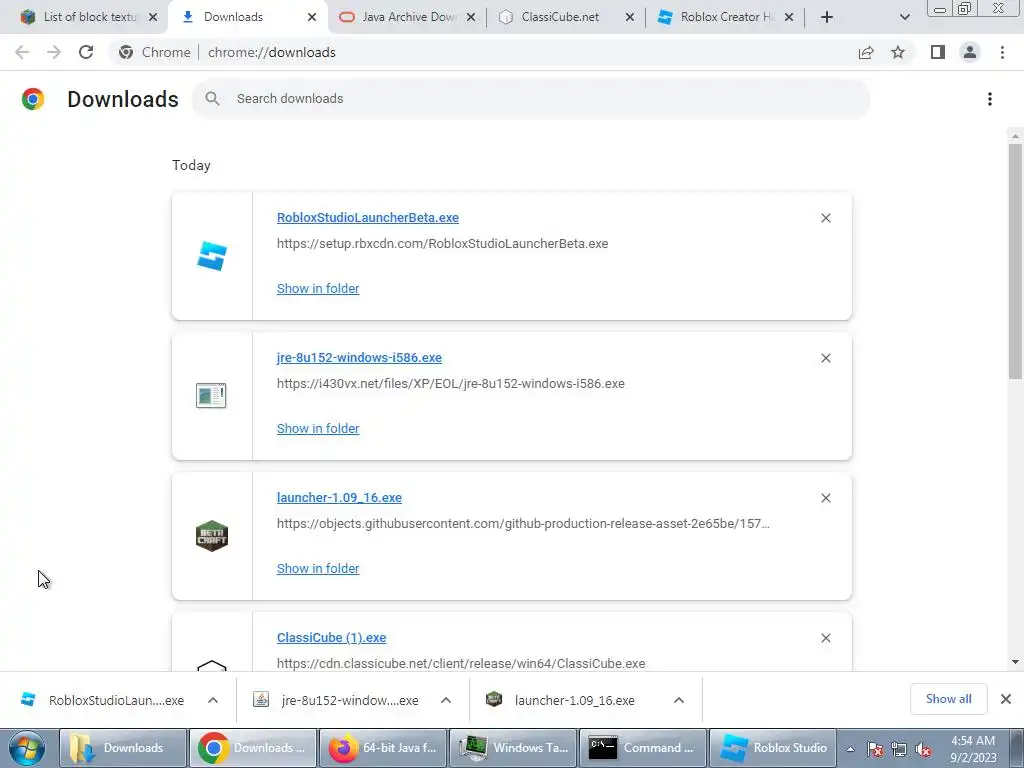The width and height of the screenshot is (1024, 768).
Task: Remove RobloxStudioLauncherBeta.exe from downloads list
Action: pos(825,218)
